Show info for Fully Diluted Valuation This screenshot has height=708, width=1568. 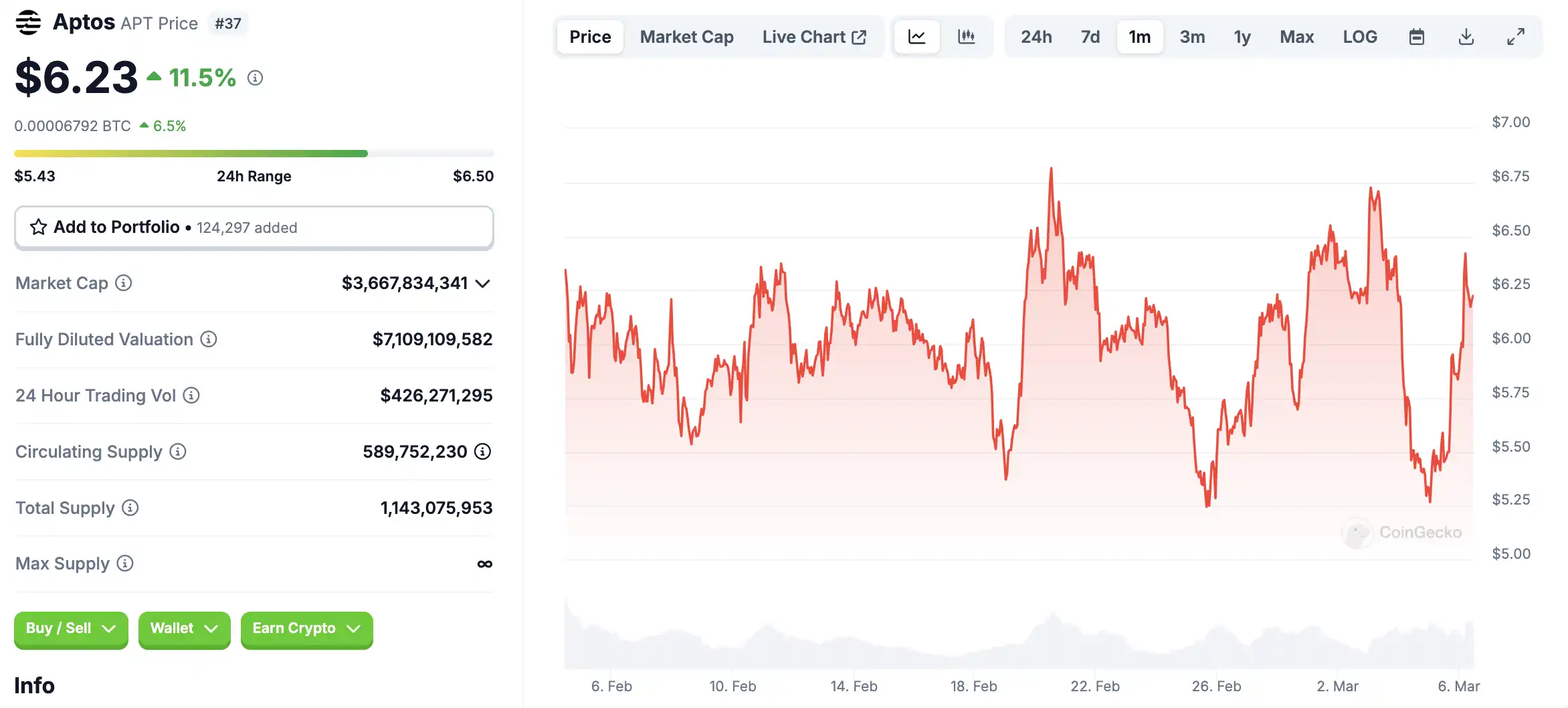(x=209, y=339)
